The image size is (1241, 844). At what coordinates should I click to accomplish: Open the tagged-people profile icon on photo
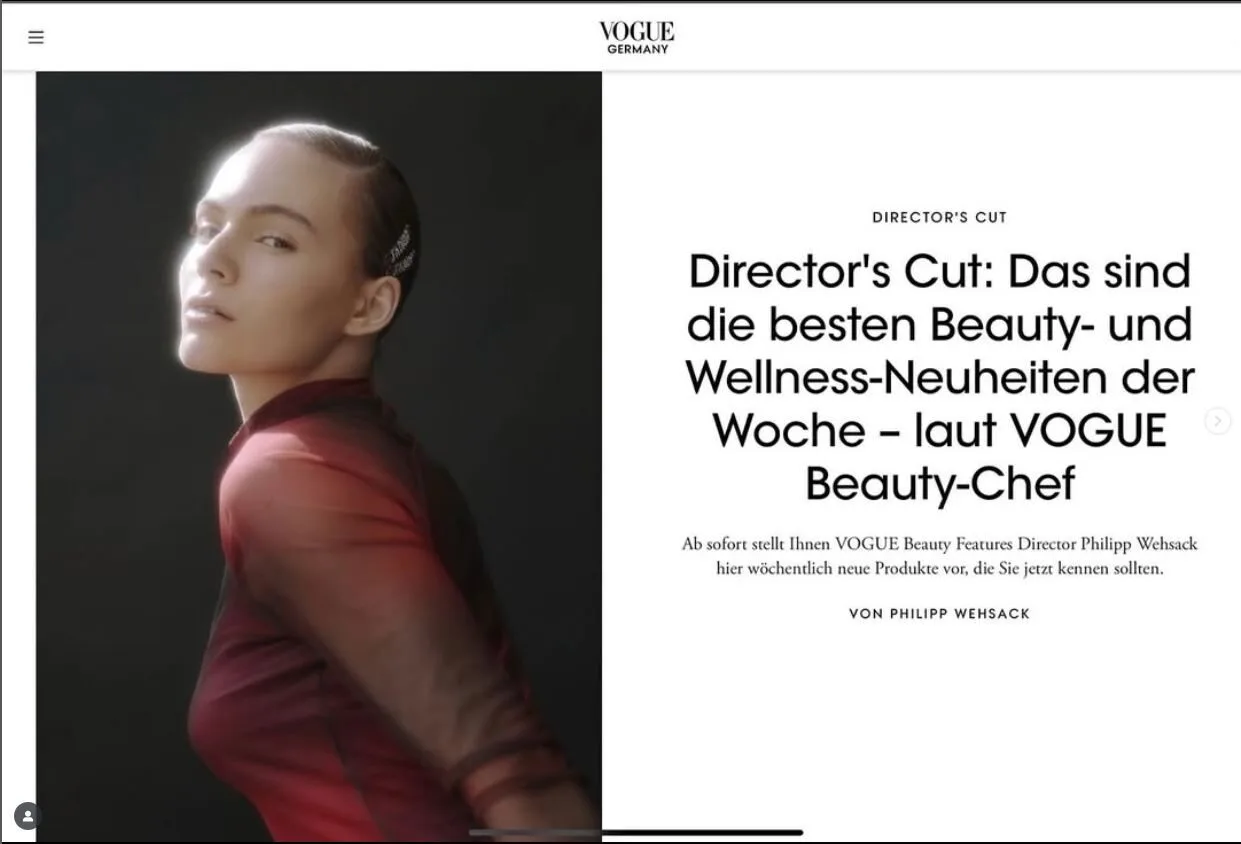[28, 816]
